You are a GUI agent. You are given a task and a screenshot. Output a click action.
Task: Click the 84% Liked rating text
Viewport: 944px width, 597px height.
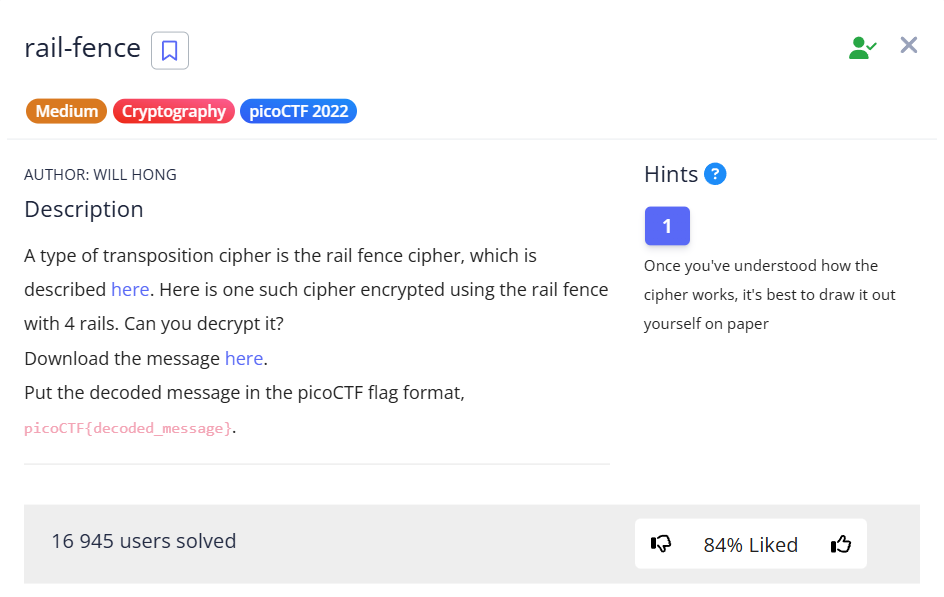point(750,545)
